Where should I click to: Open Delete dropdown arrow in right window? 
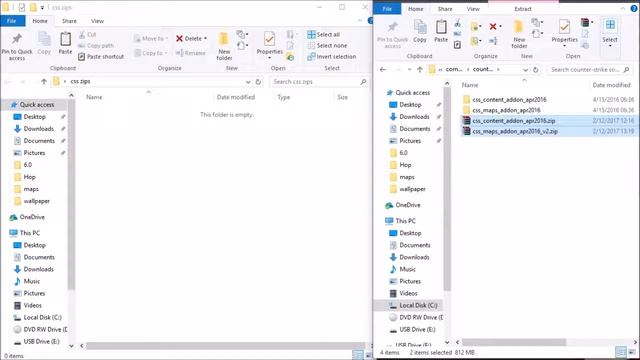pos(500,27)
